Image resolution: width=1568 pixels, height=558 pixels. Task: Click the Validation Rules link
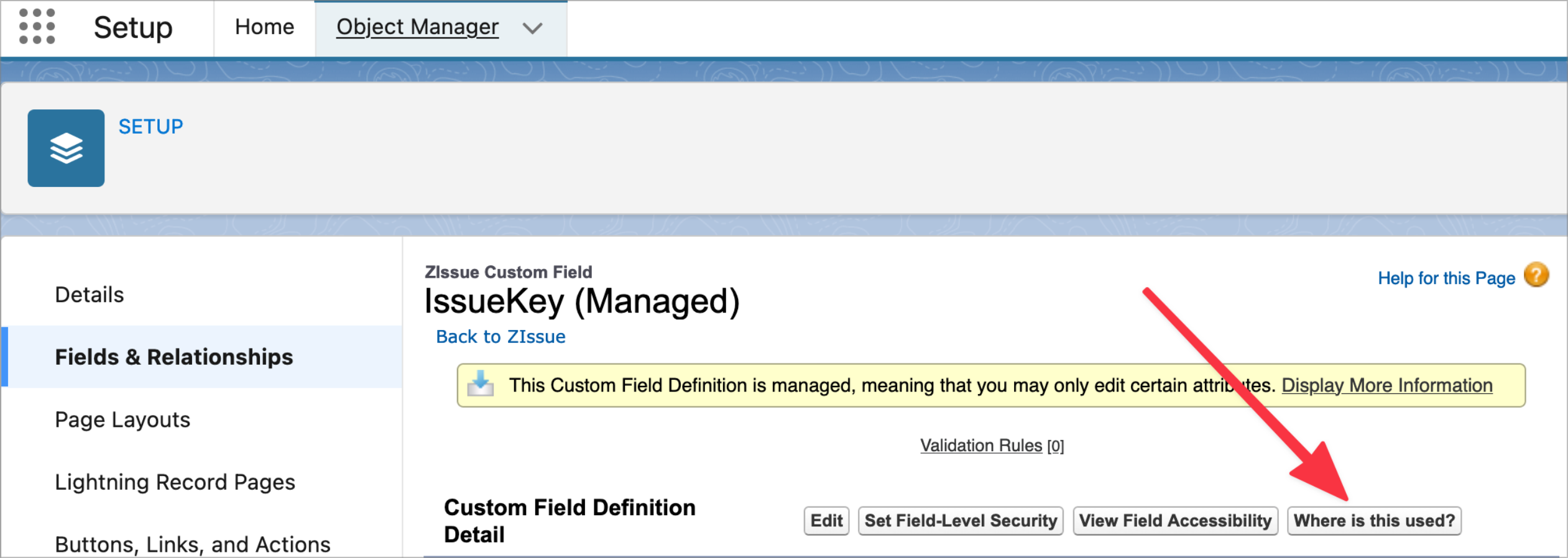pos(981,445)
